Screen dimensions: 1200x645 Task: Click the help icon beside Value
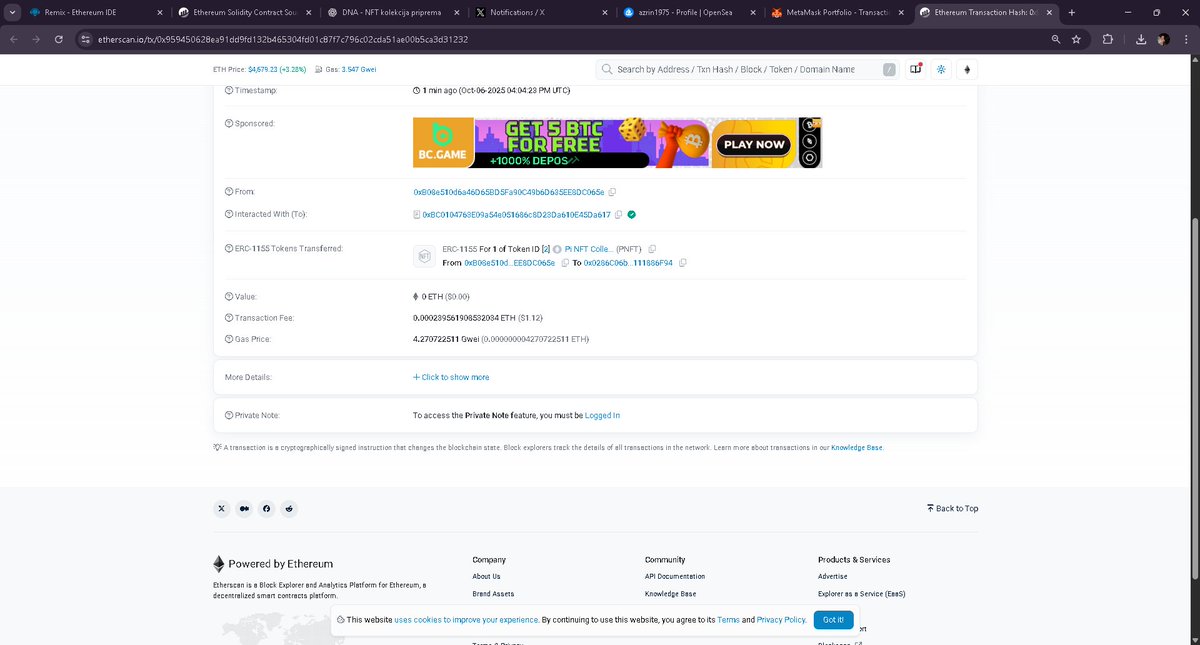click(x=229, y=296)
